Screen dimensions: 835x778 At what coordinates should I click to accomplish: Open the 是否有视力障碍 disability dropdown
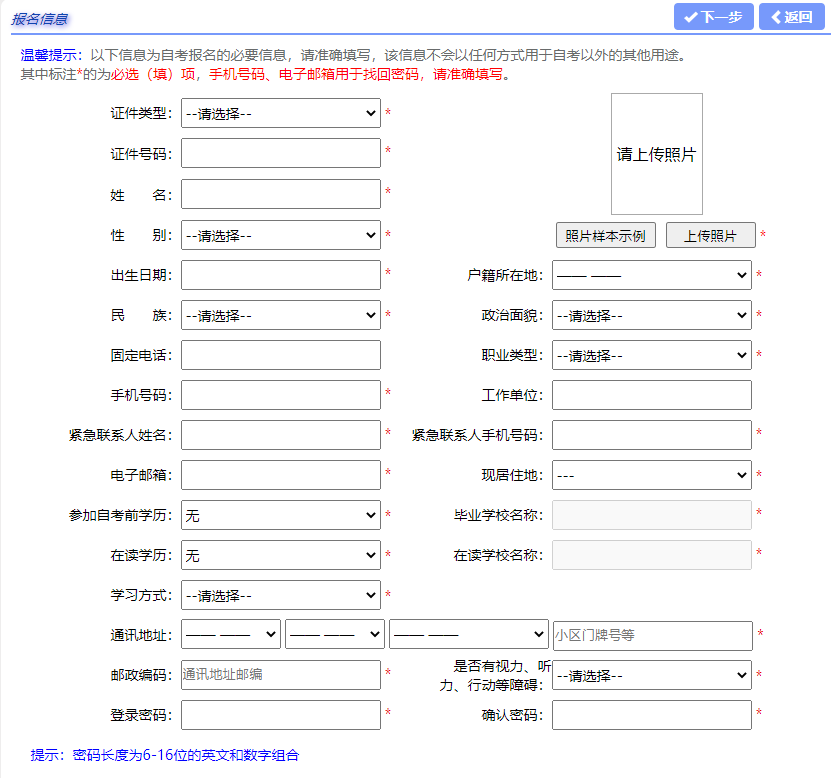pos(651,675)
